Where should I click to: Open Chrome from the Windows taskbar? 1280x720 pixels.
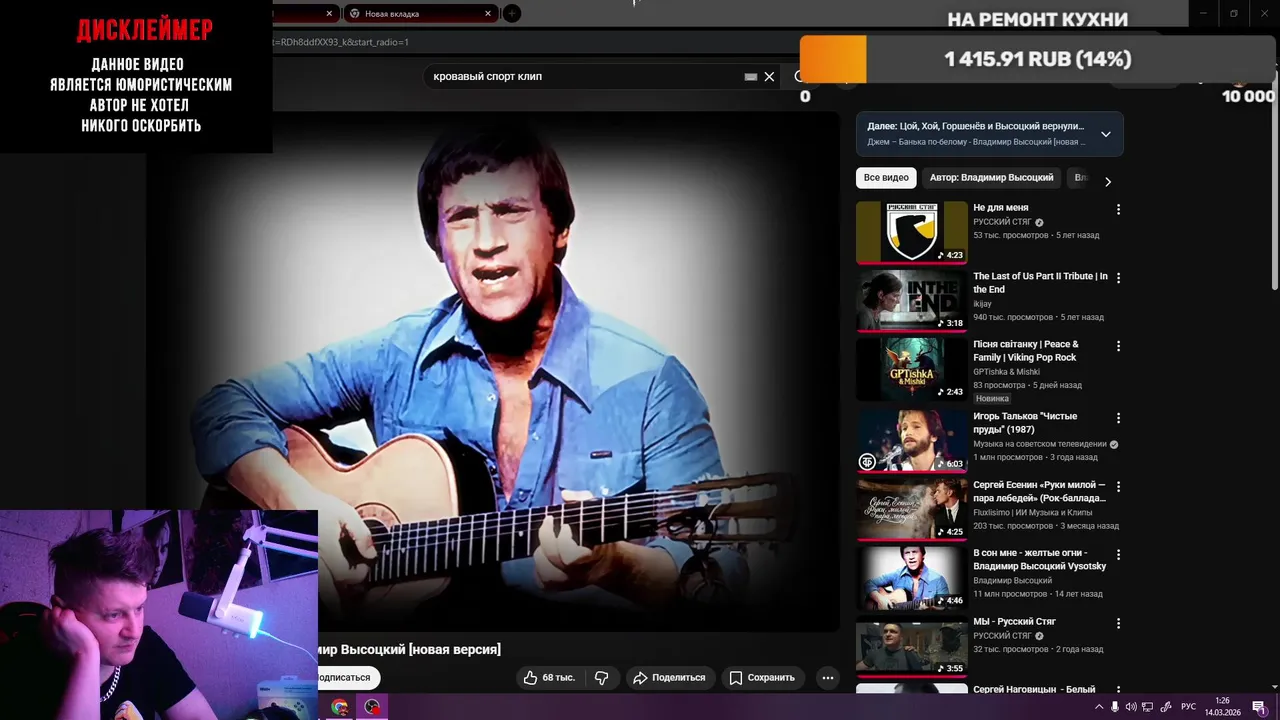[340, 707]
